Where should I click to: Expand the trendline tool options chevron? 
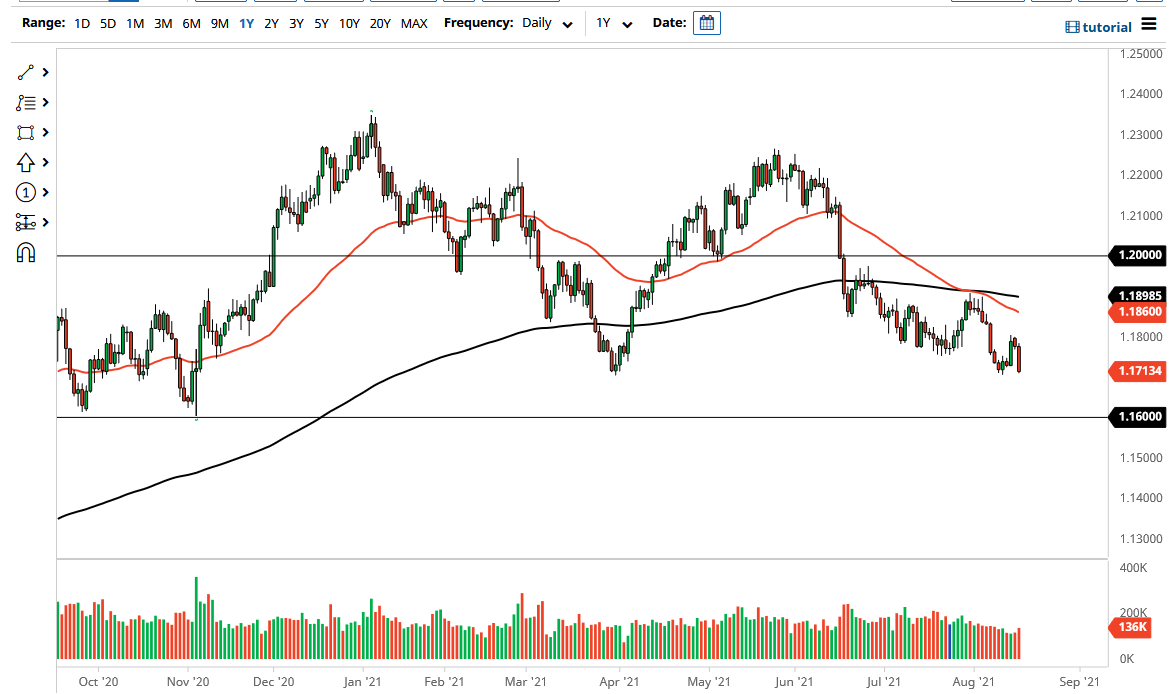(44, 72)
